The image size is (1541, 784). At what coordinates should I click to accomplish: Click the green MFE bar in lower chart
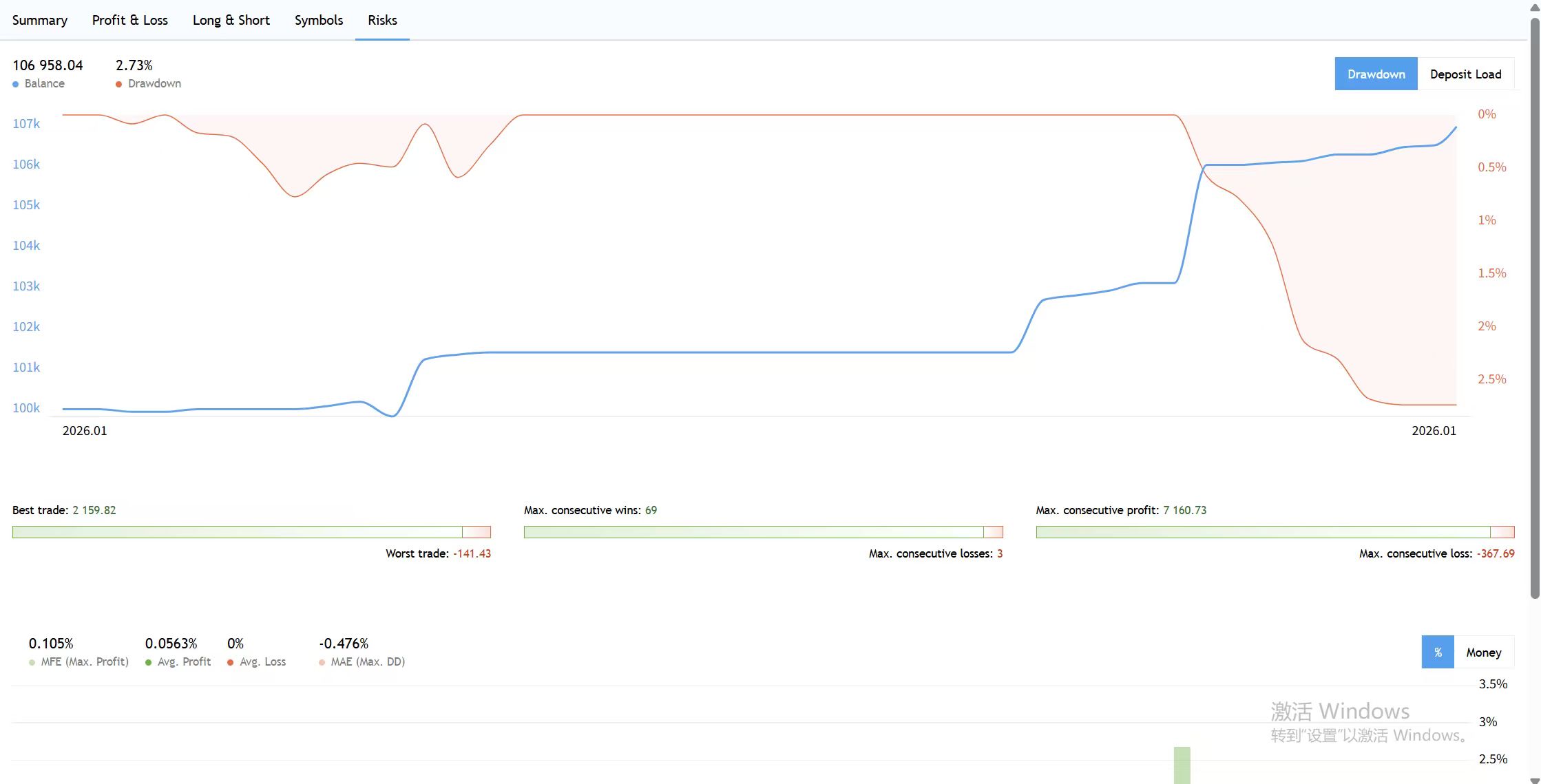(x=1182, y=765)
